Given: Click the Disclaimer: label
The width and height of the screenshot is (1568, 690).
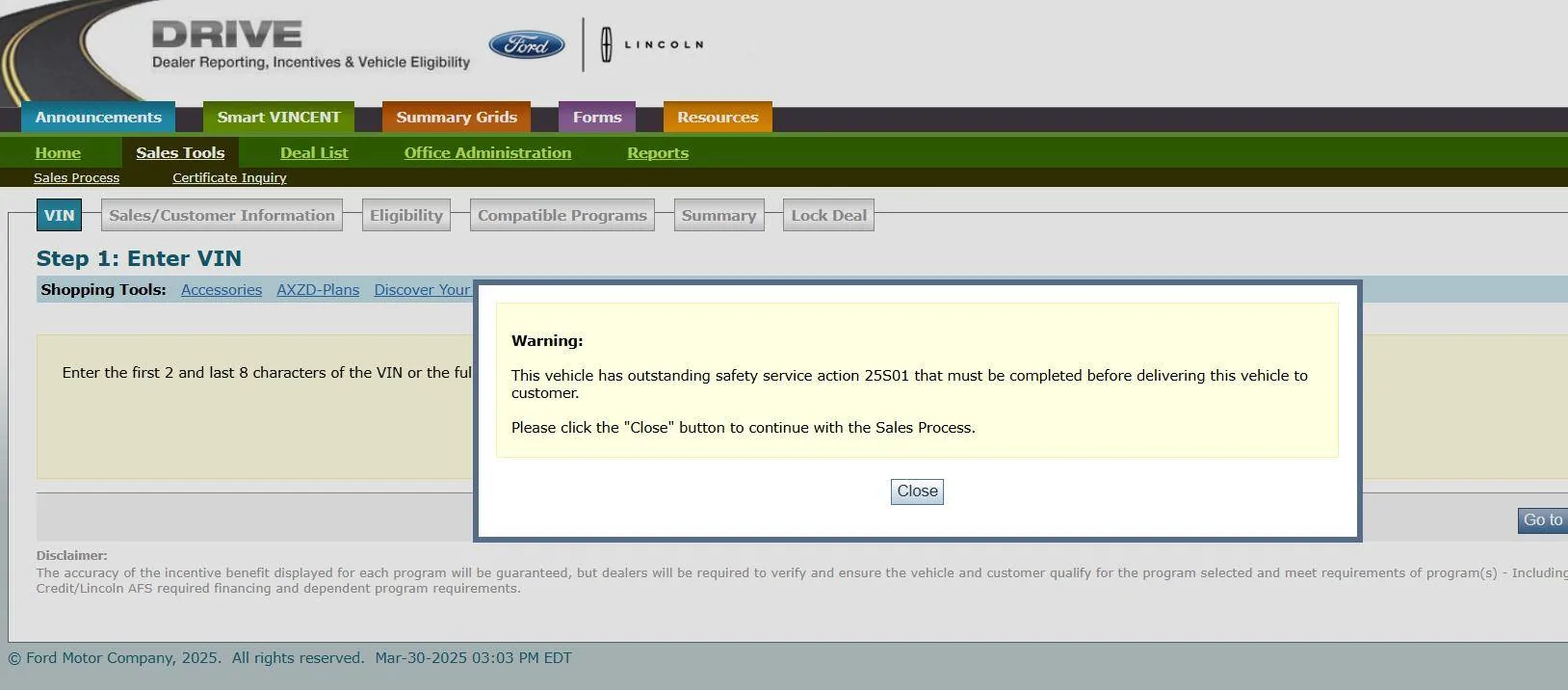Looking at the screenshot, I should (71, 555).
